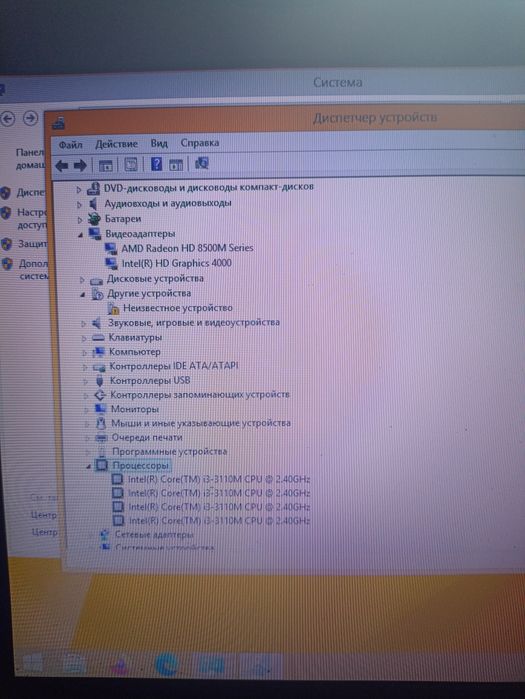Expand the Батареи node
The image size is (525, 699).
coord(80,220)
